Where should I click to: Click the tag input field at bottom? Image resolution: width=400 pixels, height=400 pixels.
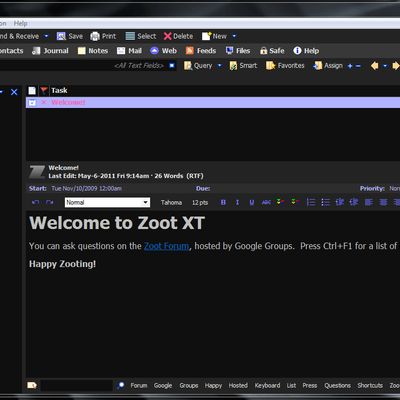tap(76, 385)
